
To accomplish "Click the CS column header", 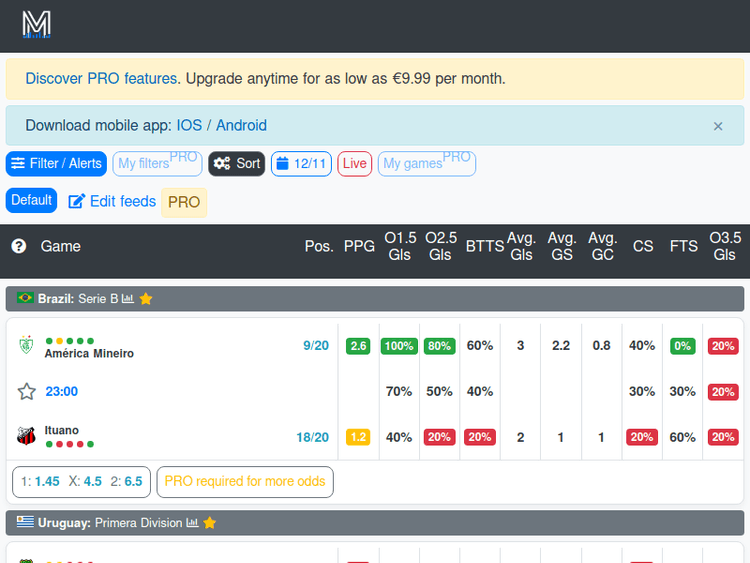I will click(x=643, y=246).
